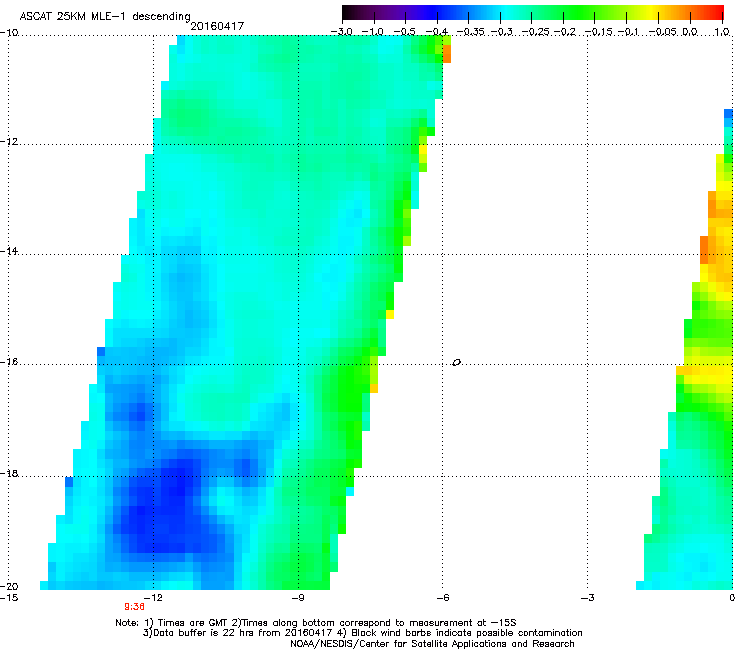The width and height of the screenshot is (740, 650).
Task: Click the note line starting 'Note: 1) Times are GMT'
Action: click(x=316, y=623)
